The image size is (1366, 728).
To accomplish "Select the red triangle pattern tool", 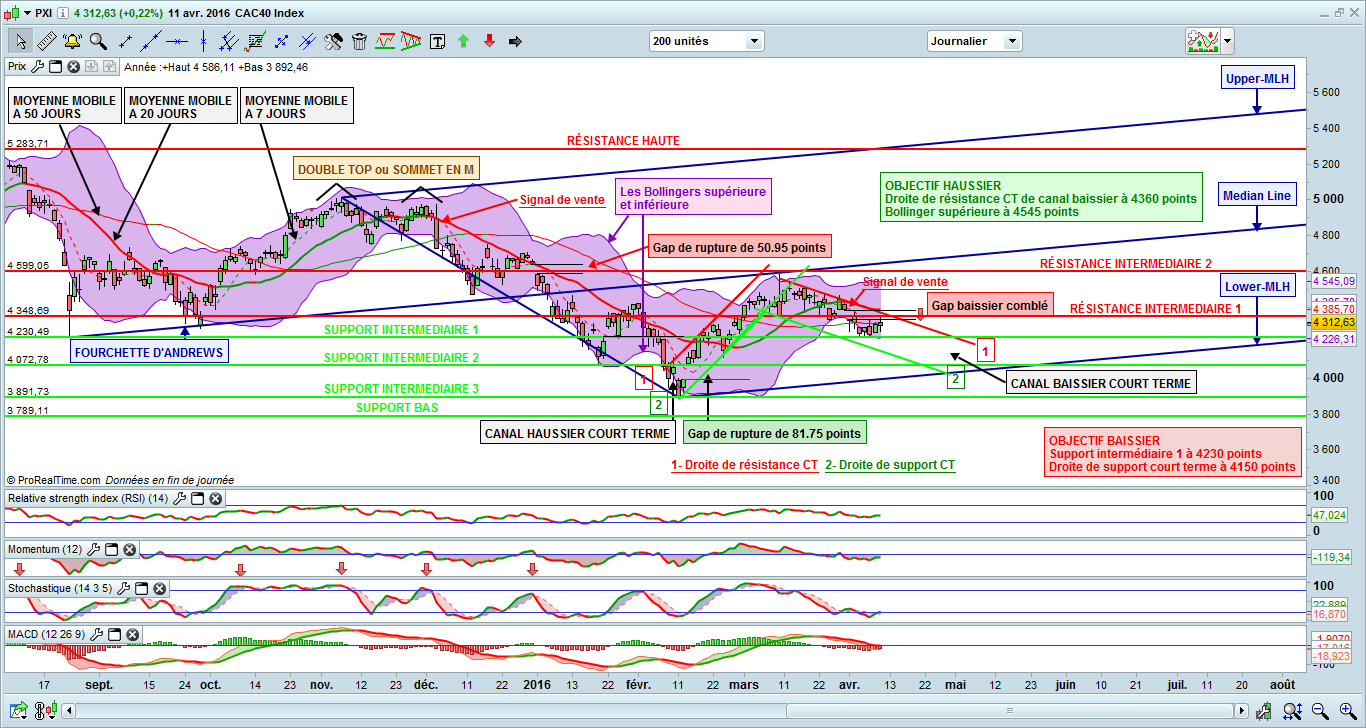I will [x=412, y=41].
